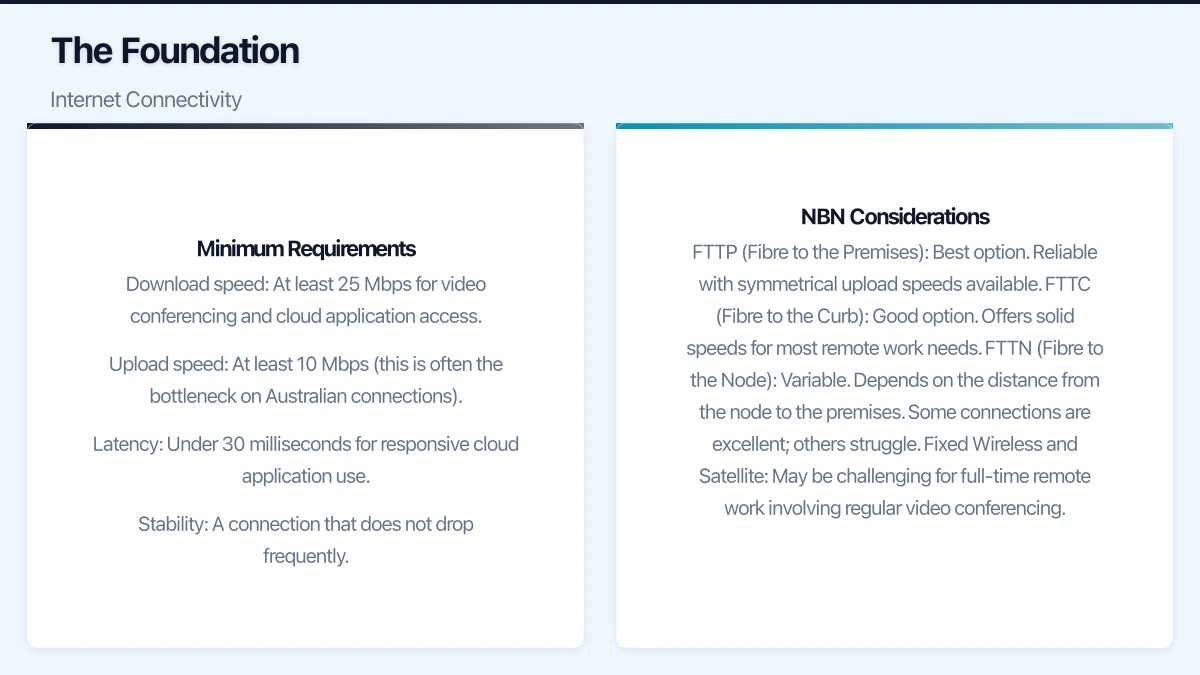Click the teal accent bar above right card
This screenshot has height=675, width=1200.
click(x=894, y=126)
